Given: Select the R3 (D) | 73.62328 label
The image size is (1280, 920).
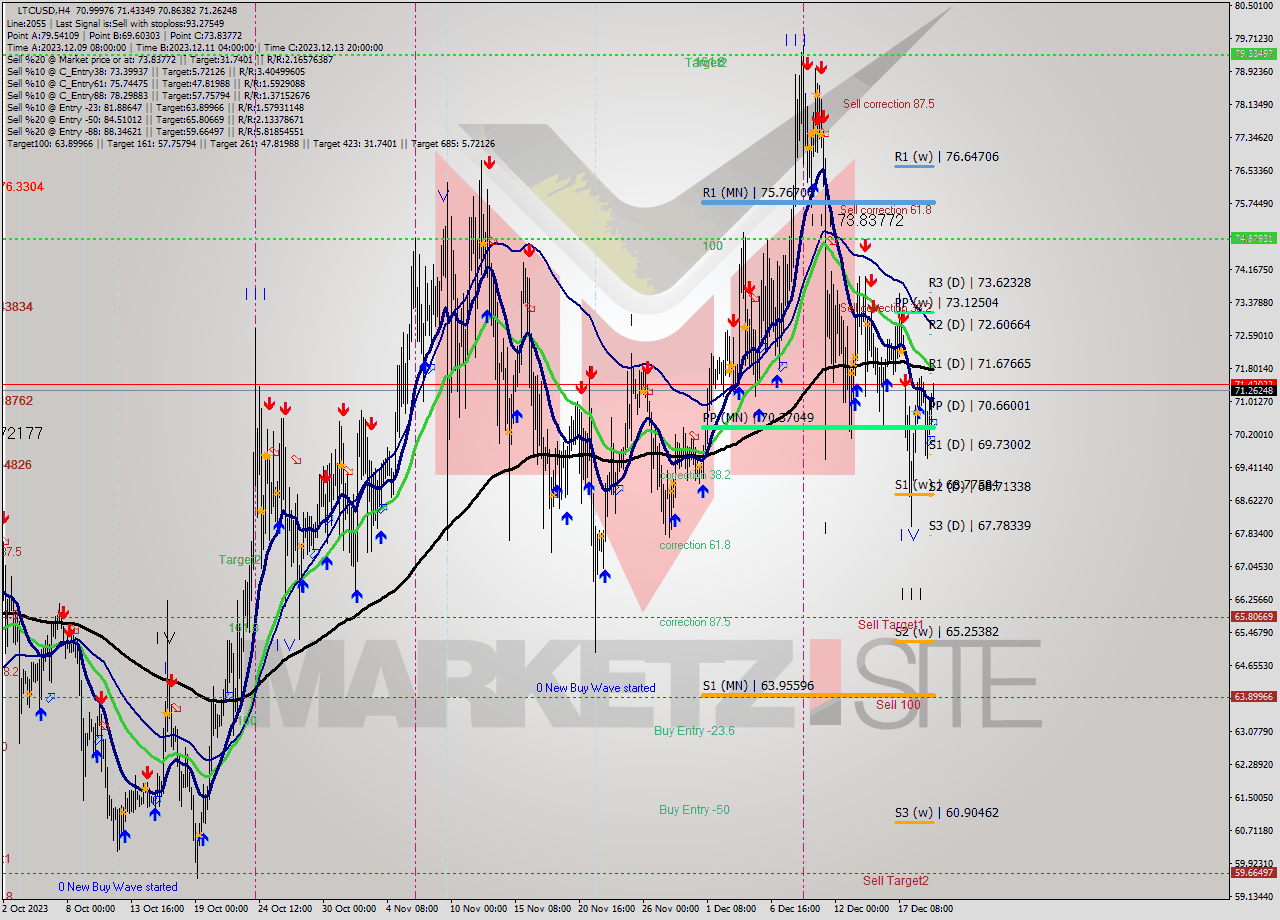Looking at the screenshot, I should (x=979, y=283).
